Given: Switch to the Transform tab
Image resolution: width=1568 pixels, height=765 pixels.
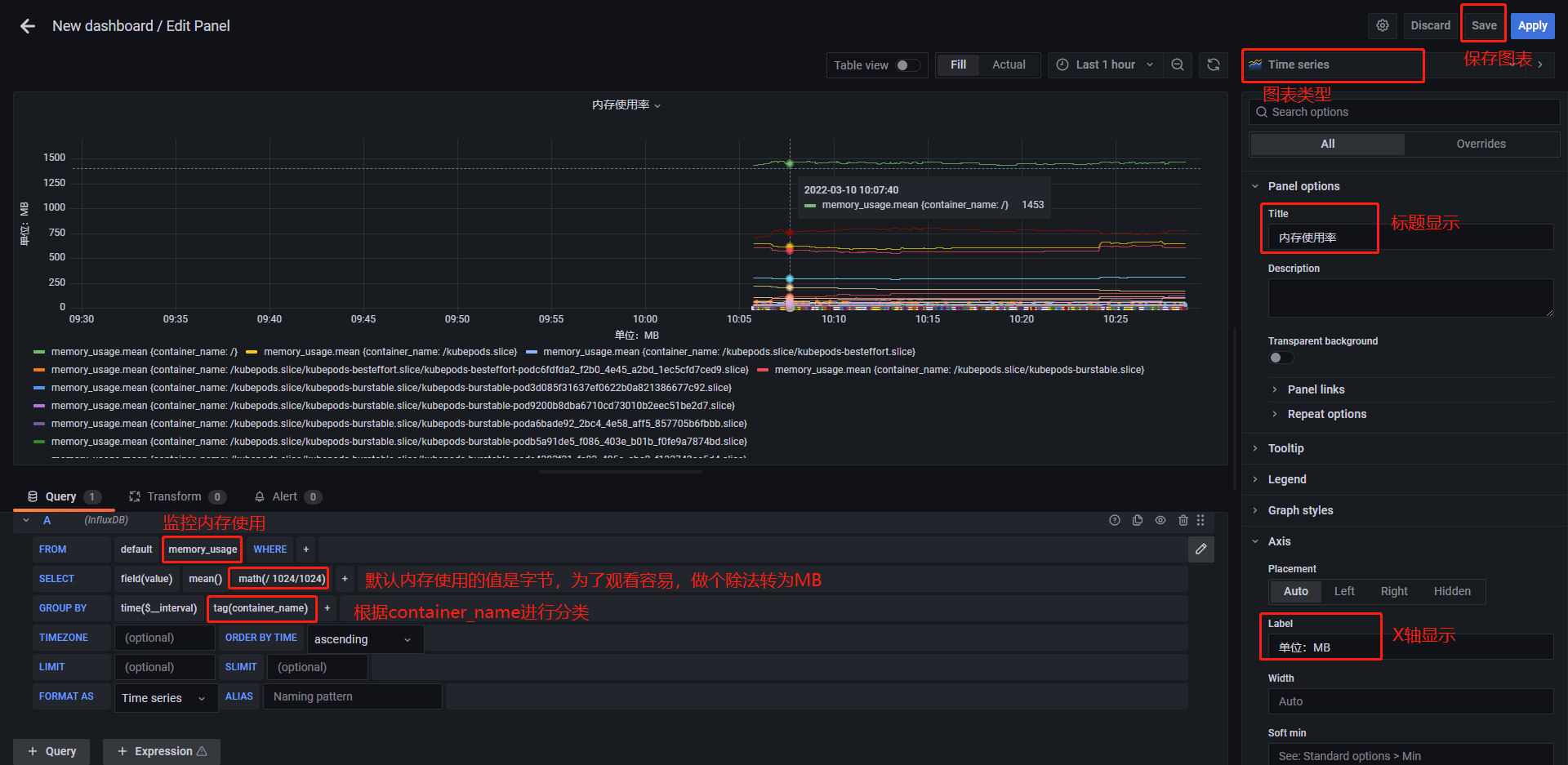Looking at the screenshot, I should [x=176, y=496].
